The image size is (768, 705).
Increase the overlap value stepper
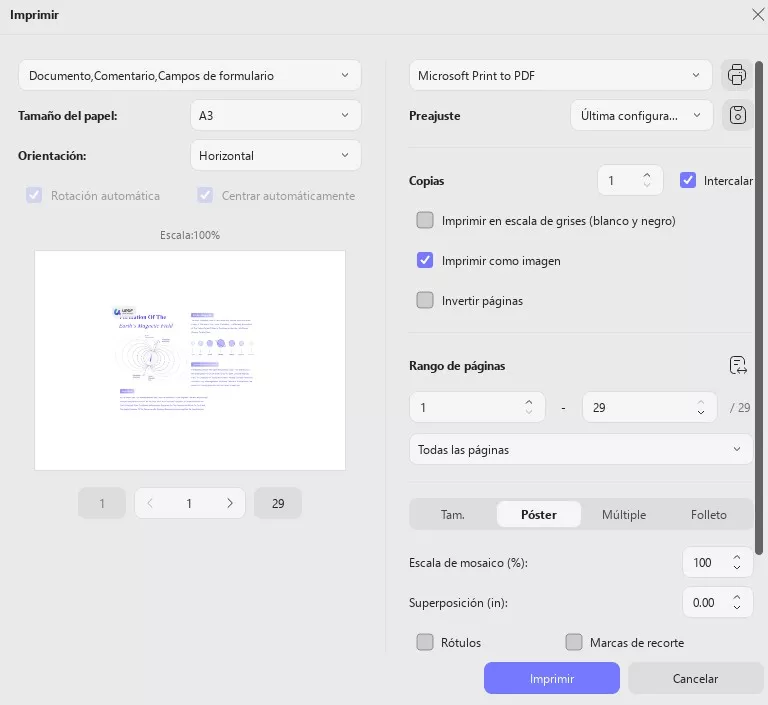(737, 597)
